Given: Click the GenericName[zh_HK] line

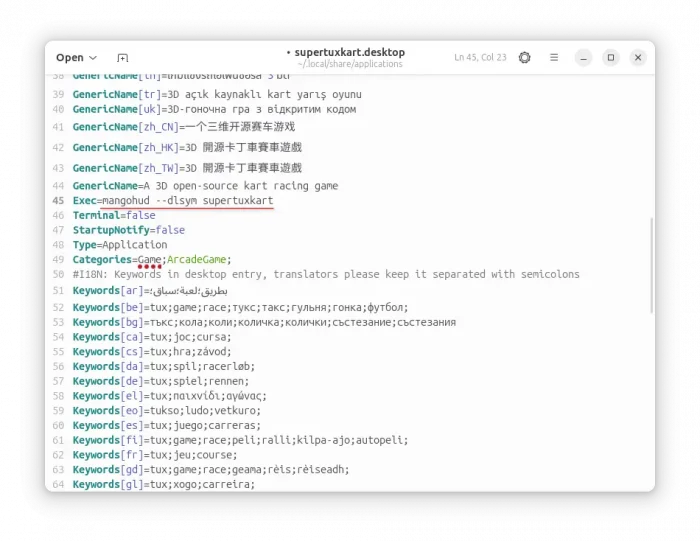Looking at the screenshot, I should coord(188,148).
